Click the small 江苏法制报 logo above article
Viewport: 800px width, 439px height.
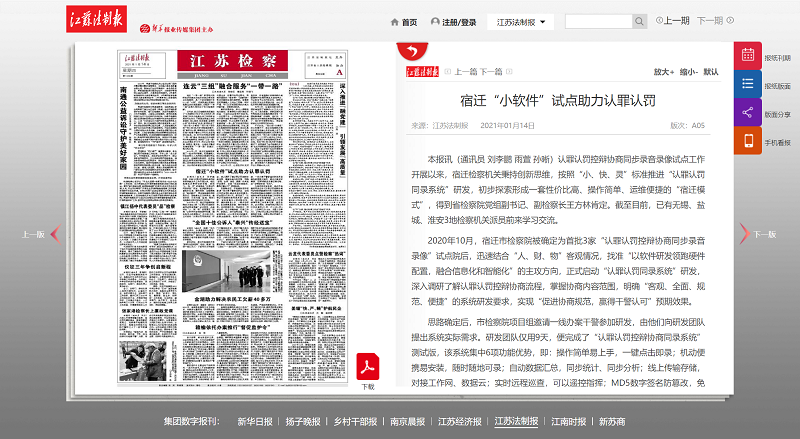point(422,72)
